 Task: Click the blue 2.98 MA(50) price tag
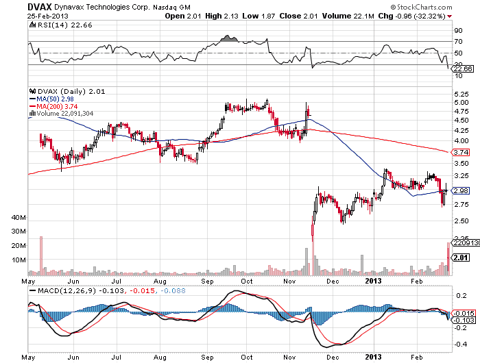pyautogui.click(x=461, y=191)
